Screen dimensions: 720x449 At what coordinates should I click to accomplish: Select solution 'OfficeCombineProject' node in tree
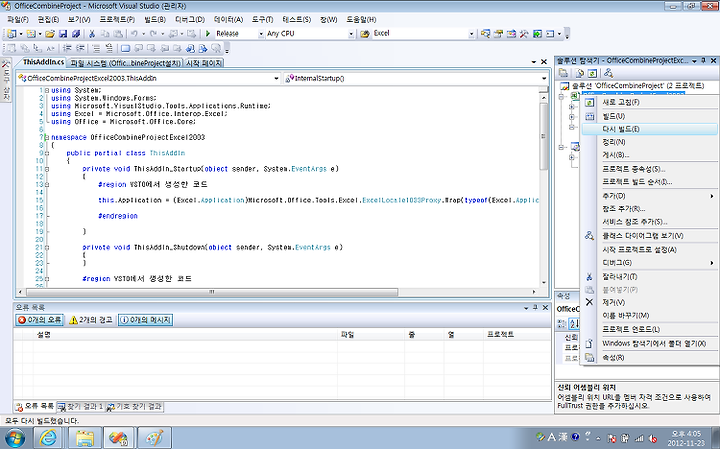[637, 86]
